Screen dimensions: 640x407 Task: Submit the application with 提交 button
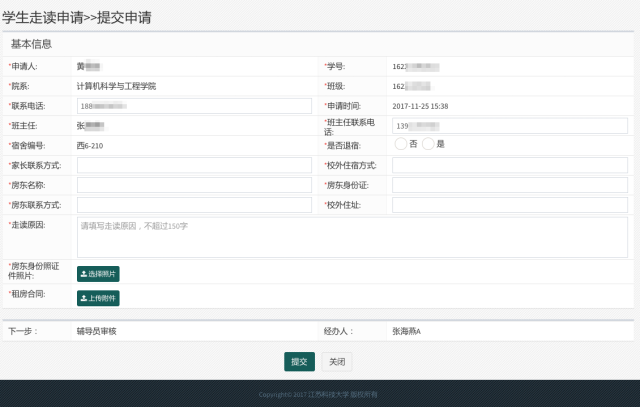(299, 361)
